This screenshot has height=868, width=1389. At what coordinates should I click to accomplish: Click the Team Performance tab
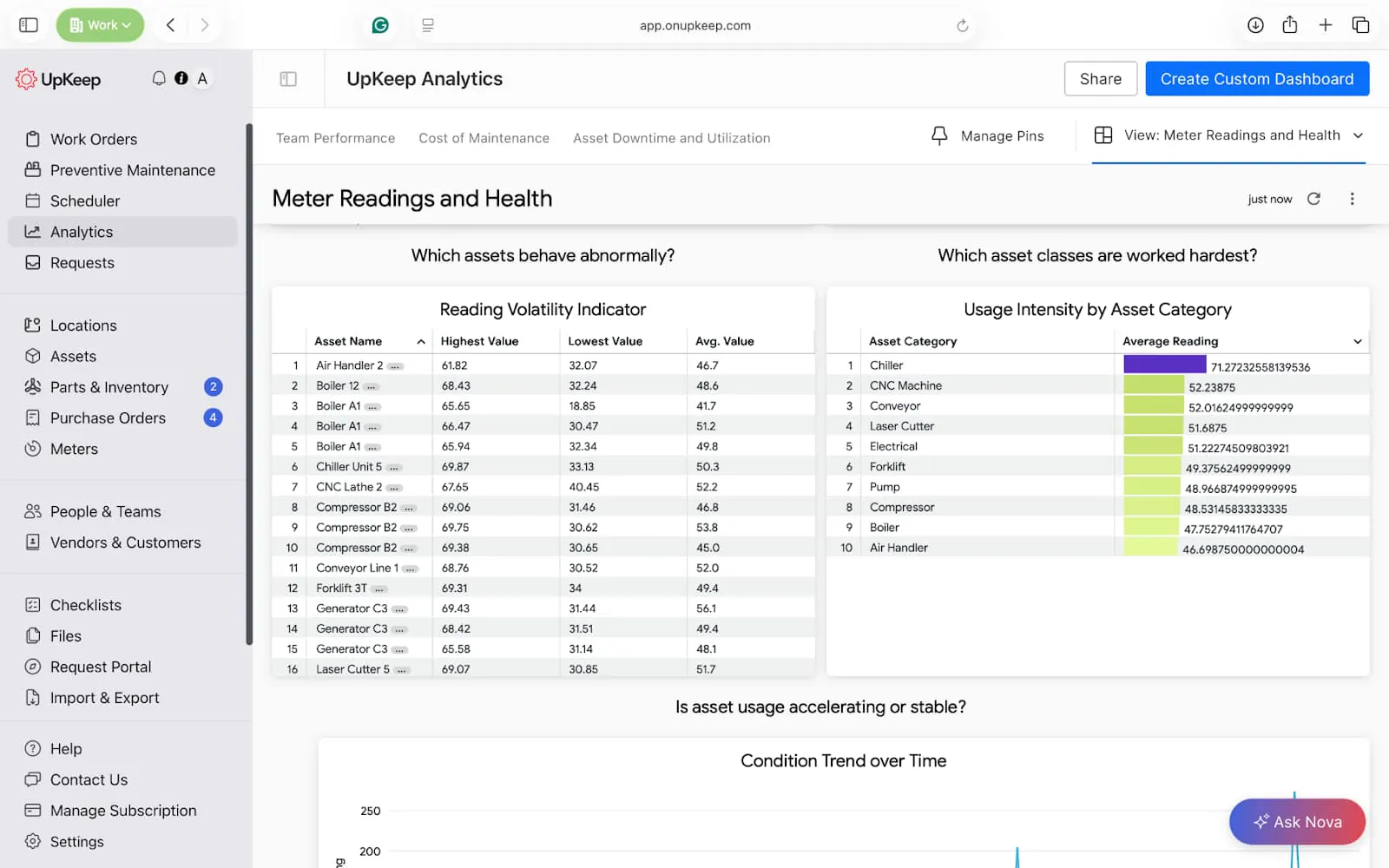coord(335,138)
